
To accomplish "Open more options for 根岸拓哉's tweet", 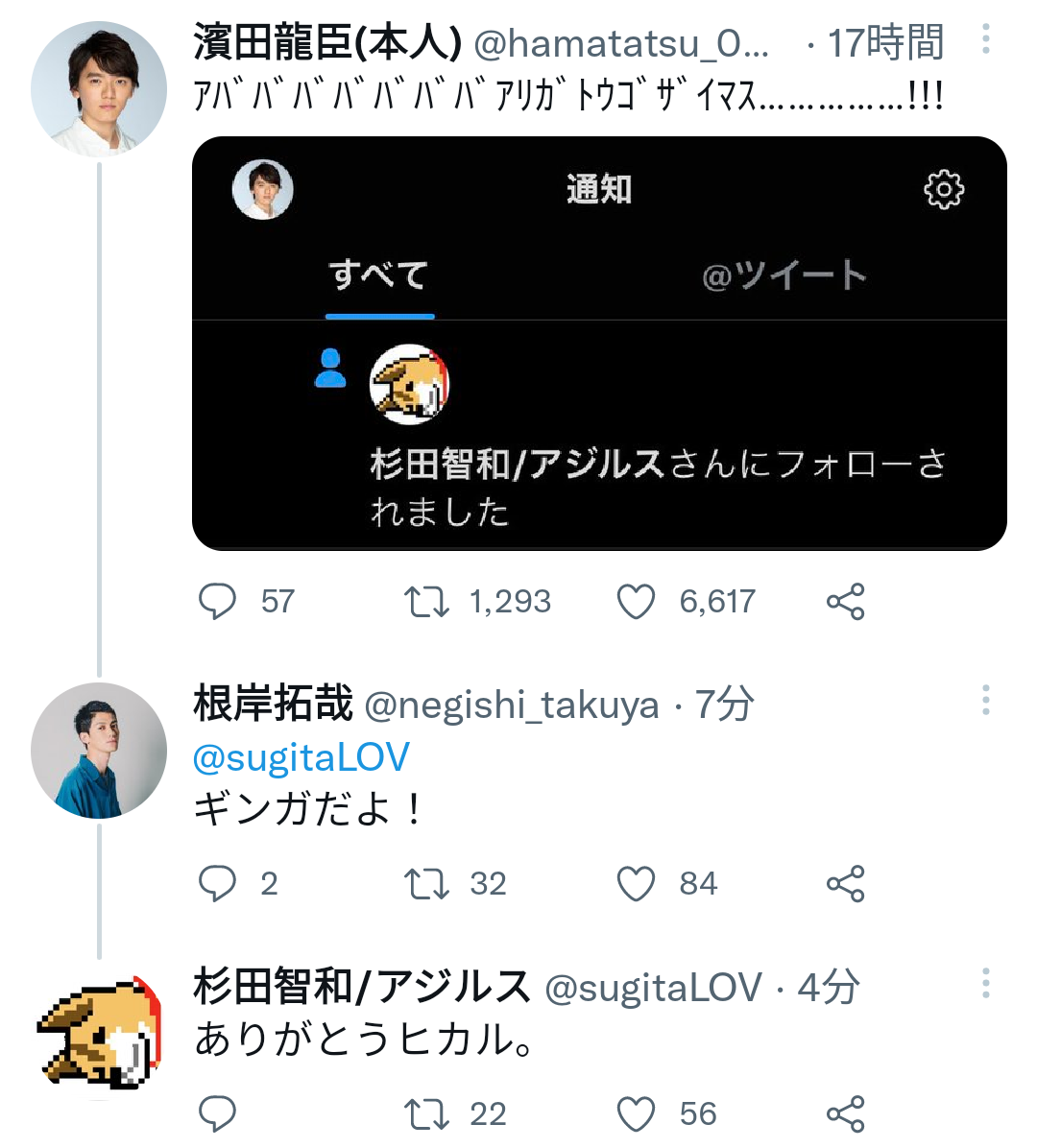I will [x=985, y=702].
